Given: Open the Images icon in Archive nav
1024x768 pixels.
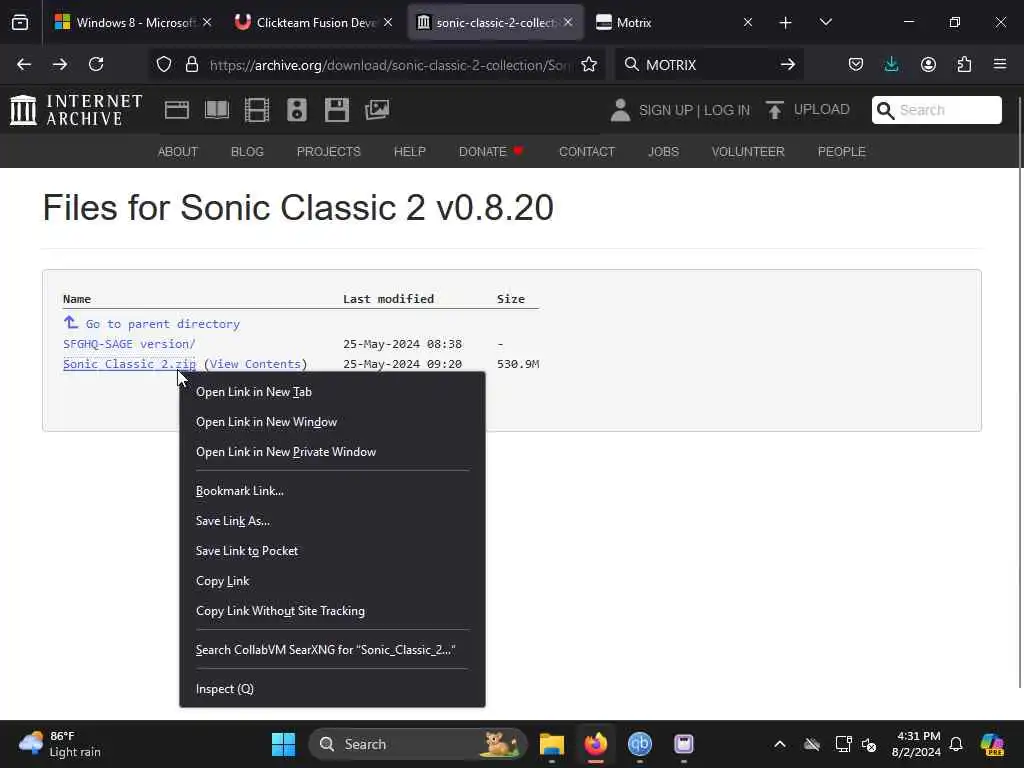Looking at the screenshot, I should [x=377, y=110].
